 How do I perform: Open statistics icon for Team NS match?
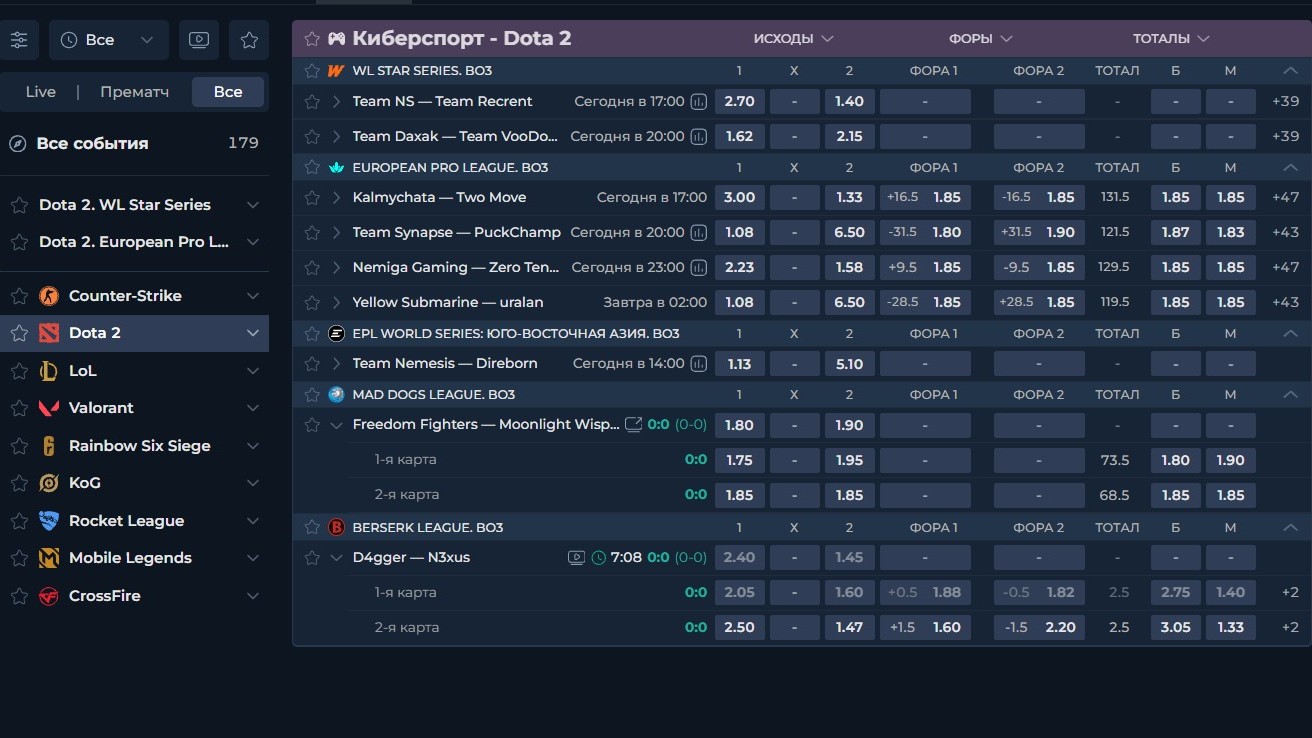698,101
